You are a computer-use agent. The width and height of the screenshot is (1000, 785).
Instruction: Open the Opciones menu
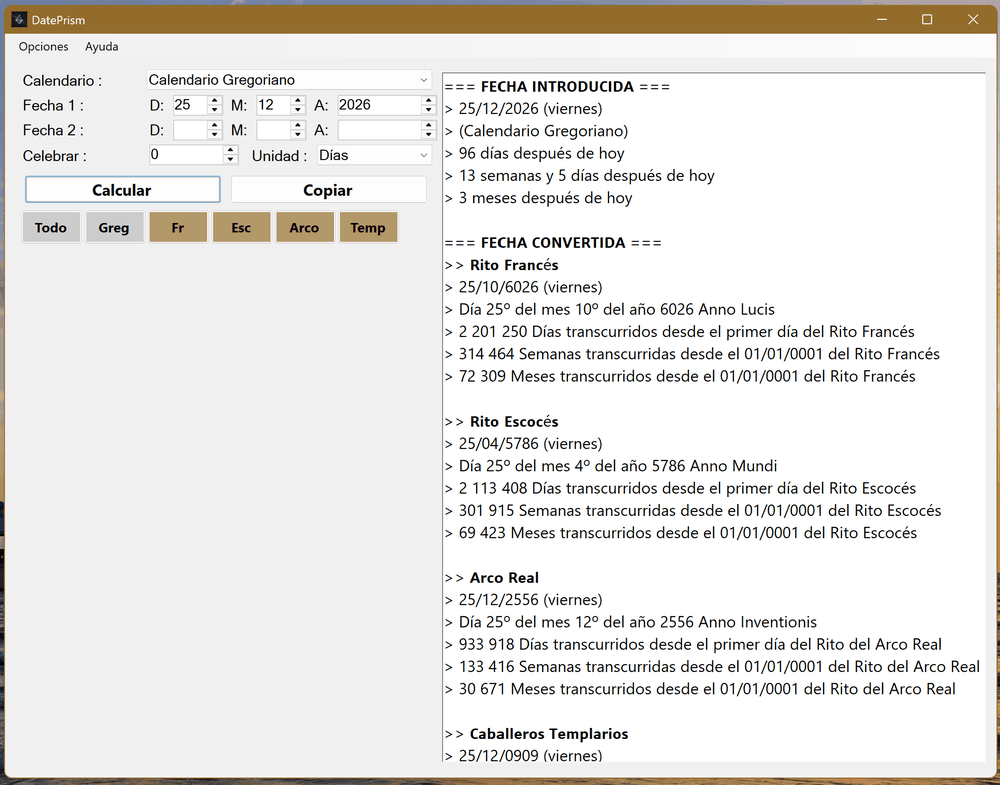(x=43, y=47)
